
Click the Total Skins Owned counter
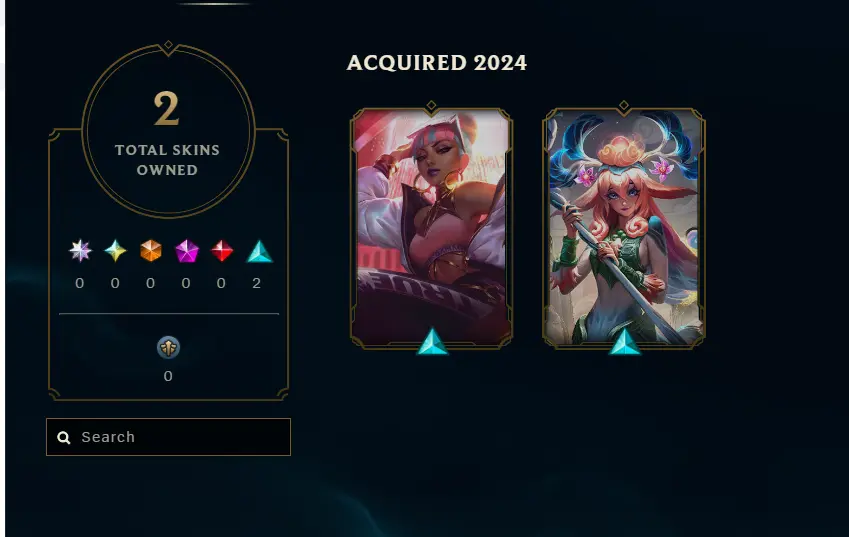(168, 132)
